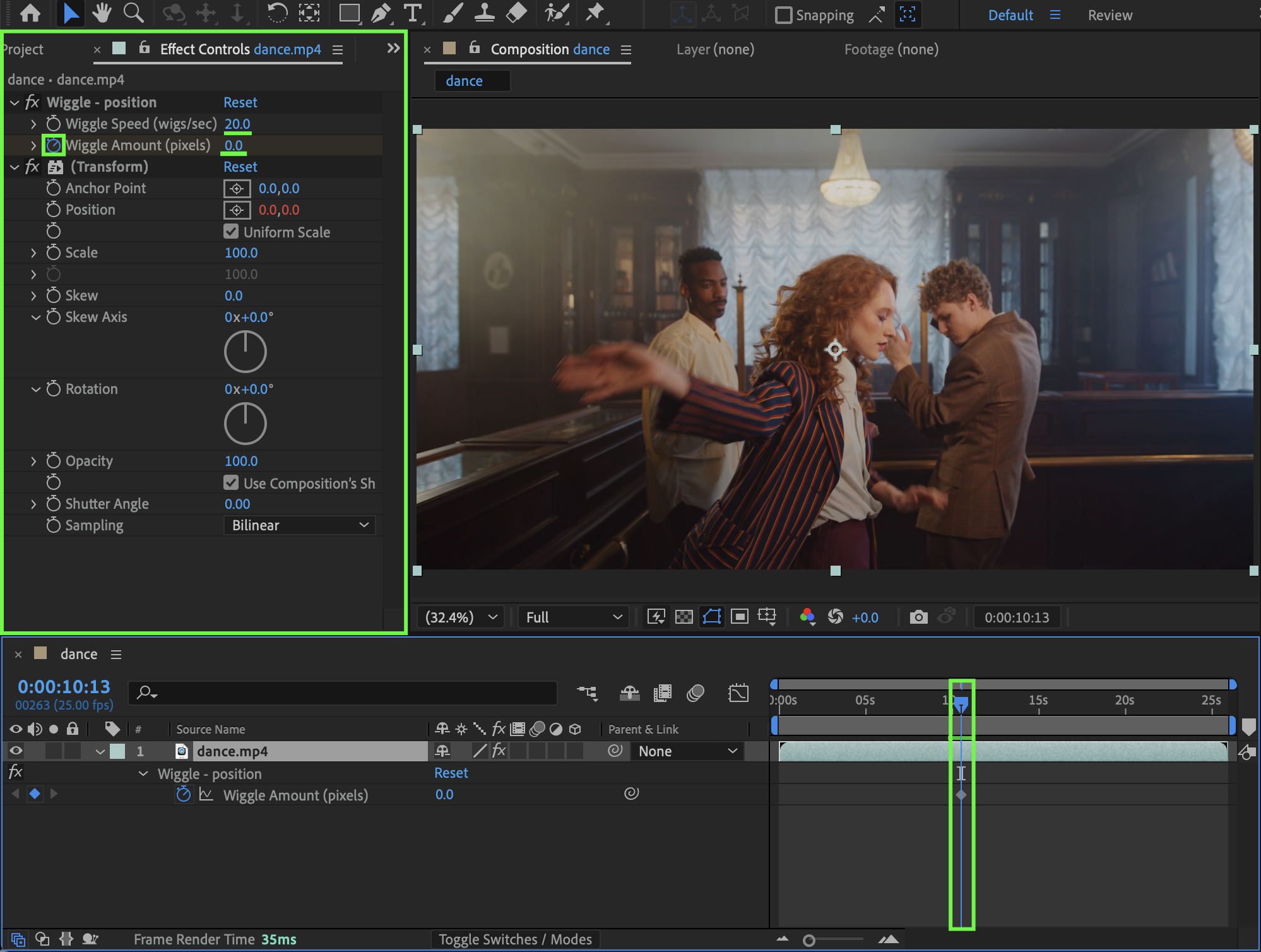Click Toggle Switches / Modes button
The image size is (1261, 952).
515,939
